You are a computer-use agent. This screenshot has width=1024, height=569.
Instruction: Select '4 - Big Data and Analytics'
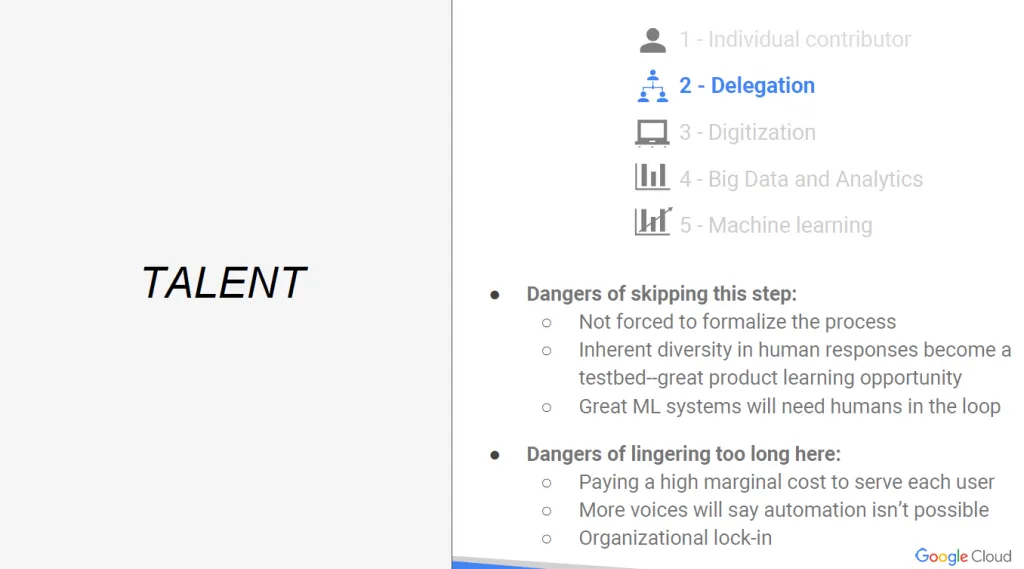pos(801,179)
